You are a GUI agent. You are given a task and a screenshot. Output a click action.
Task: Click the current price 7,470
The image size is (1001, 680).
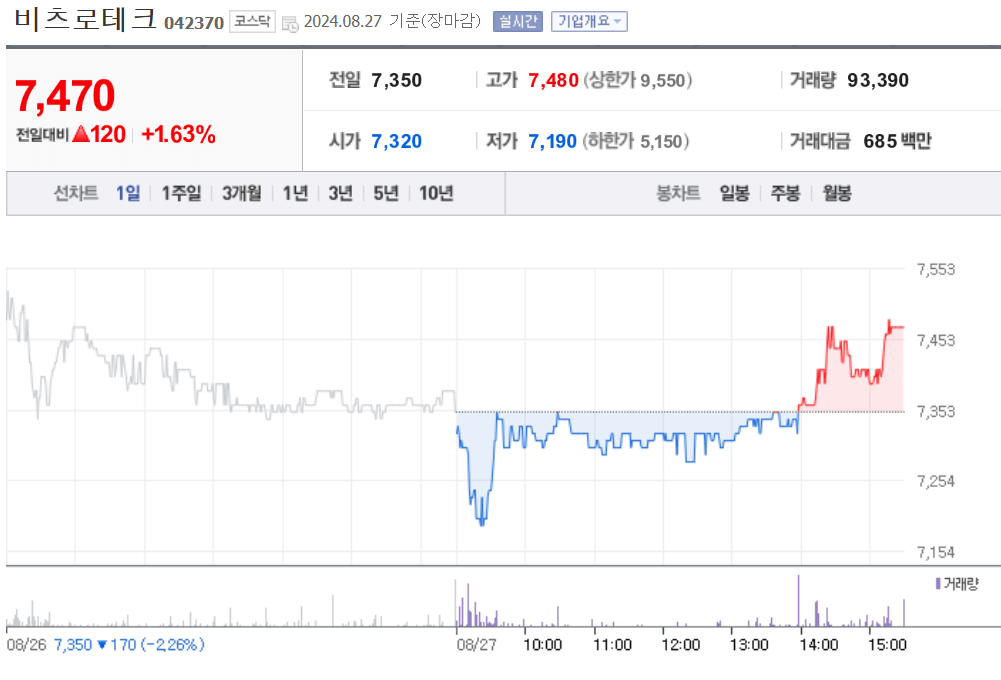coord(64,96)
